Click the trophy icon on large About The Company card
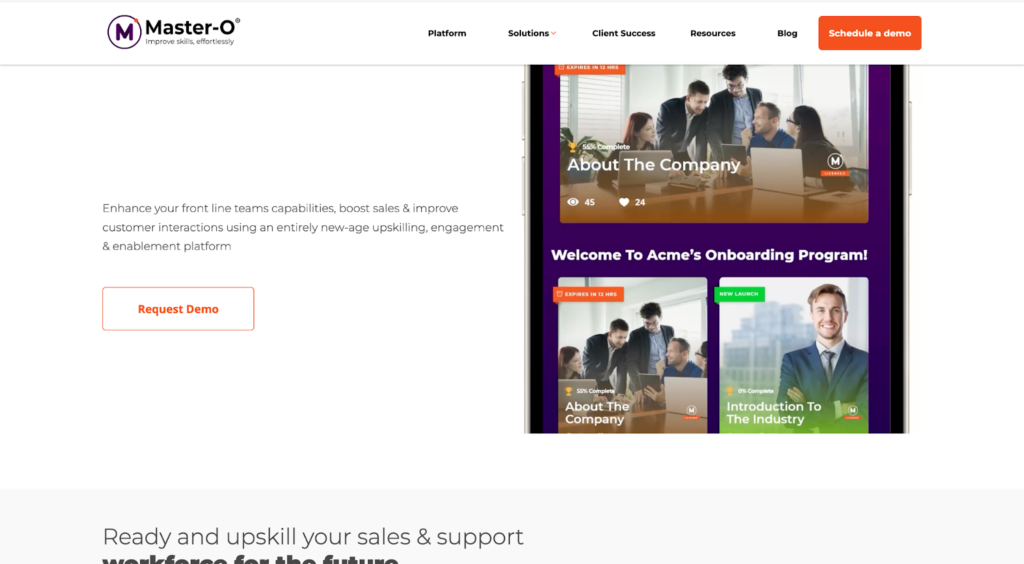This screenshot has width=1024, height=564. point(573,147)
